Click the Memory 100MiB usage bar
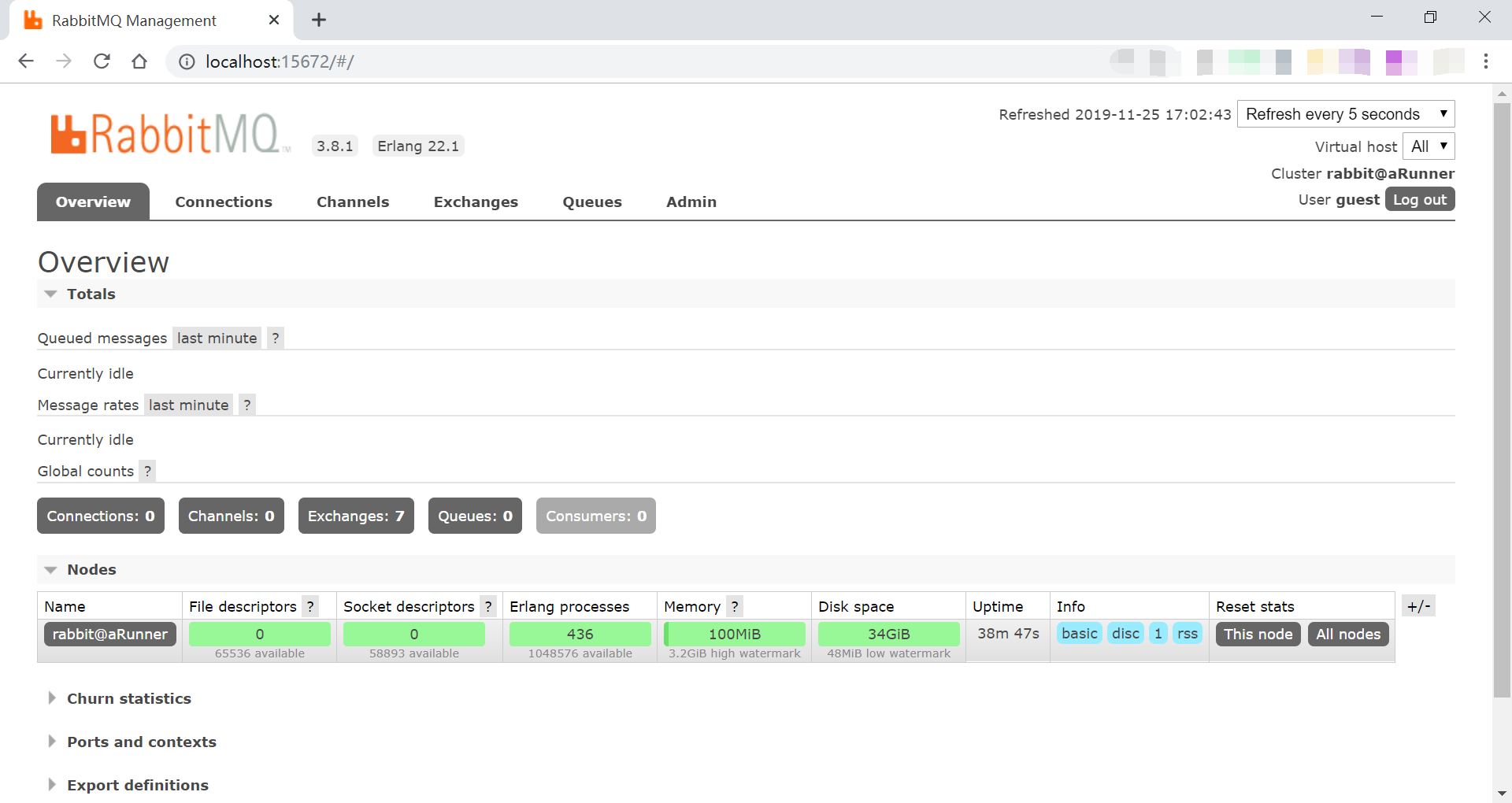The image size is (1512, 803). pos(735,635)
